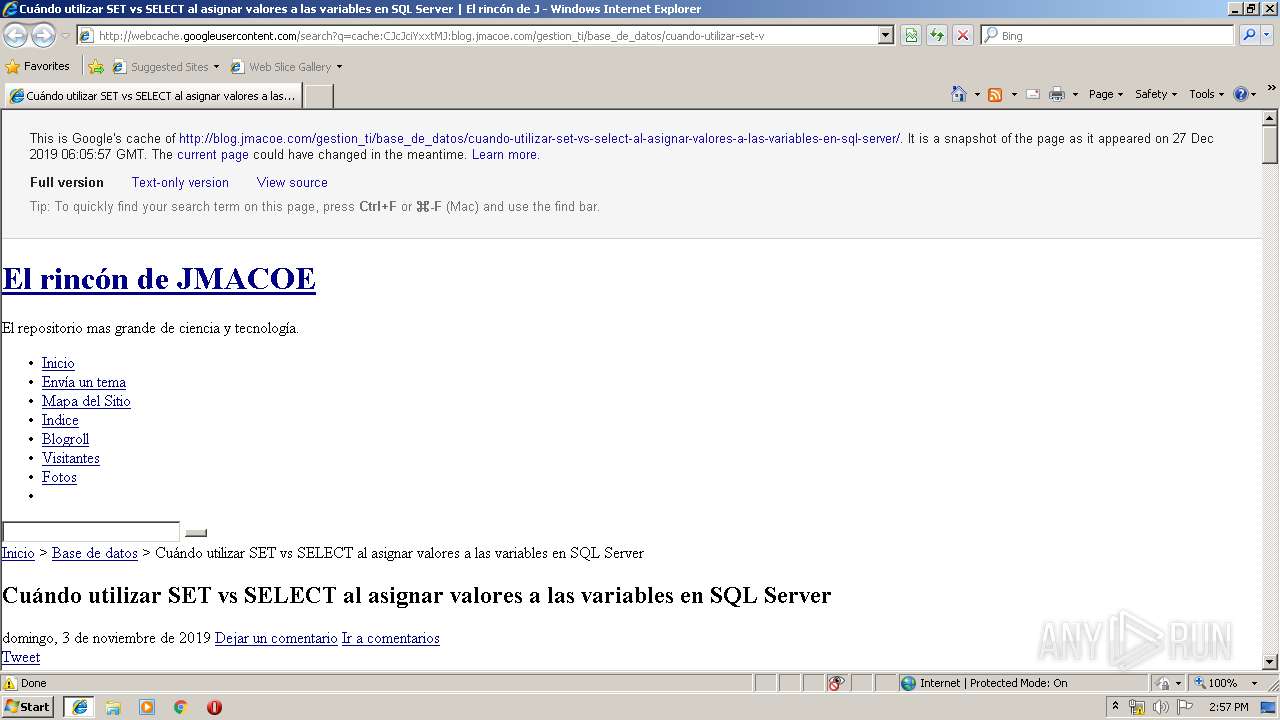This screenshot has width=1280, height=720.
Task: Click the Tweet link
Action: pyautogui.click(x=21, y=657)
